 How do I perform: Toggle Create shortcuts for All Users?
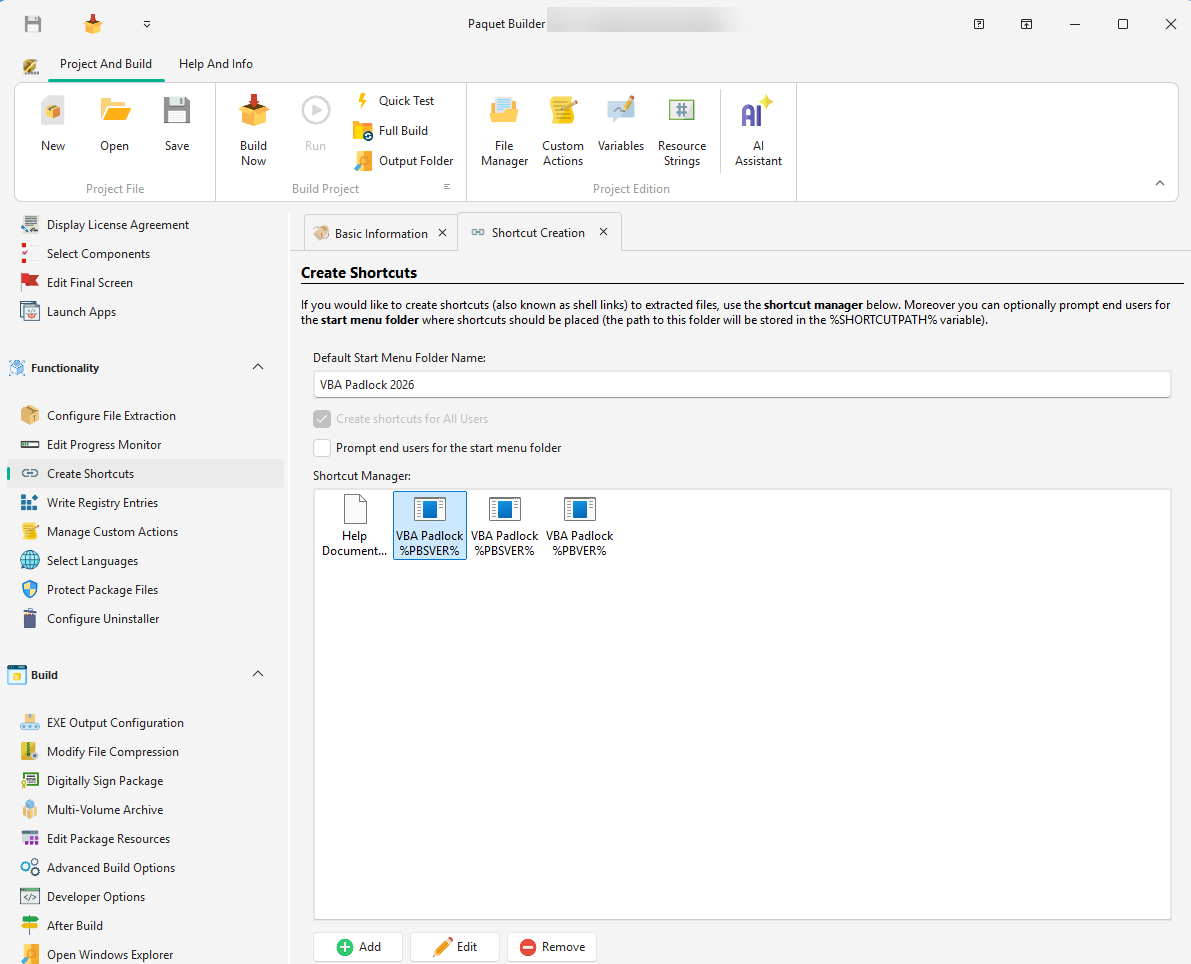322,419
